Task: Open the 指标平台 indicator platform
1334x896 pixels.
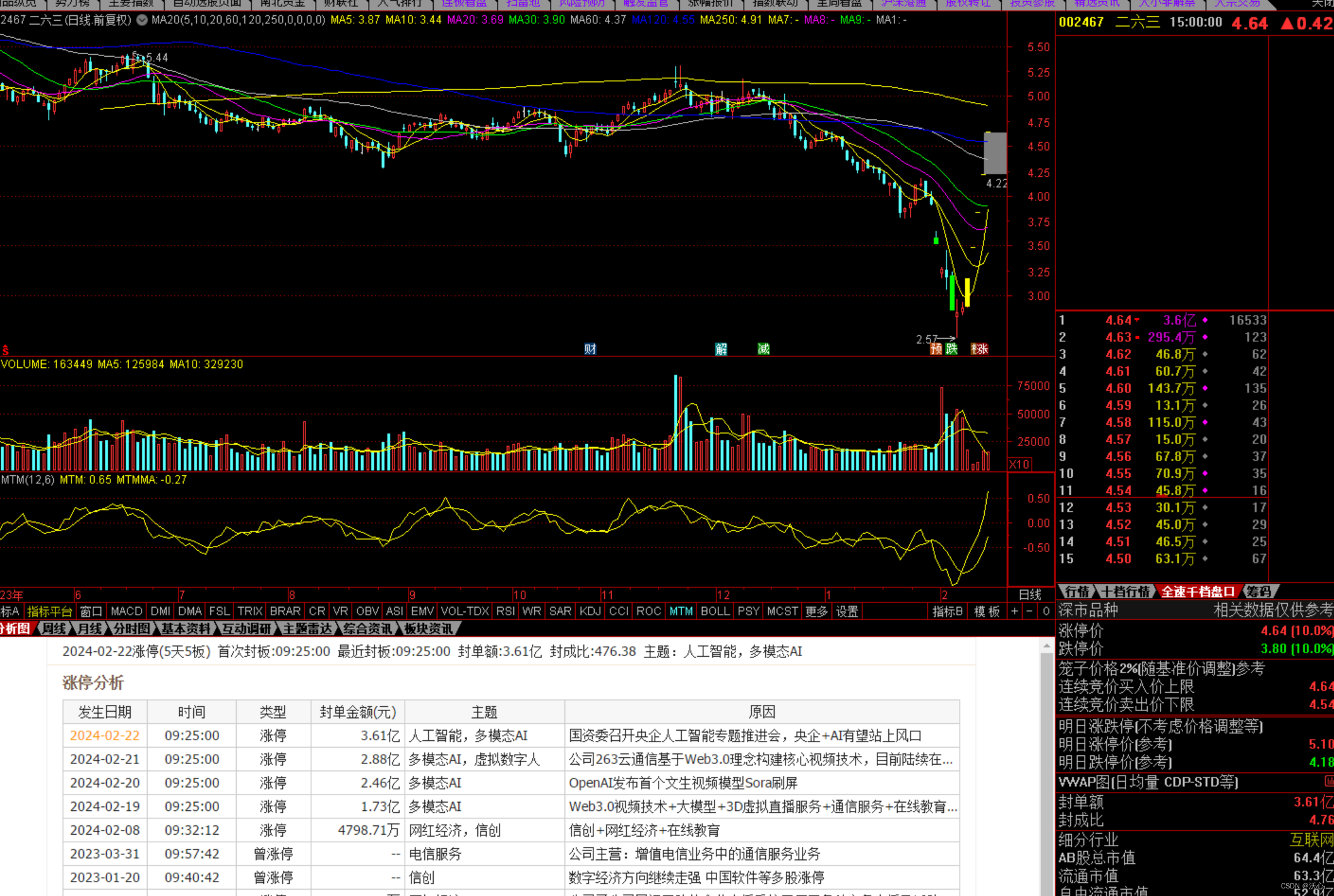Action: coord(49,611)
